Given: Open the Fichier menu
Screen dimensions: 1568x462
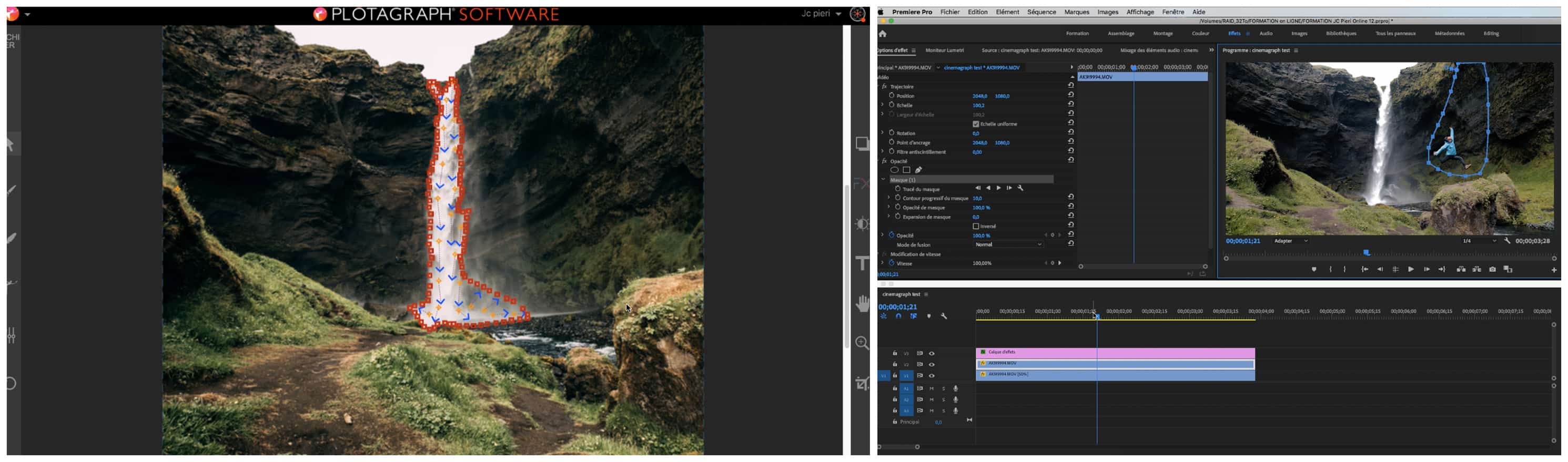Looking at the screenshot, I should point(949,12).
